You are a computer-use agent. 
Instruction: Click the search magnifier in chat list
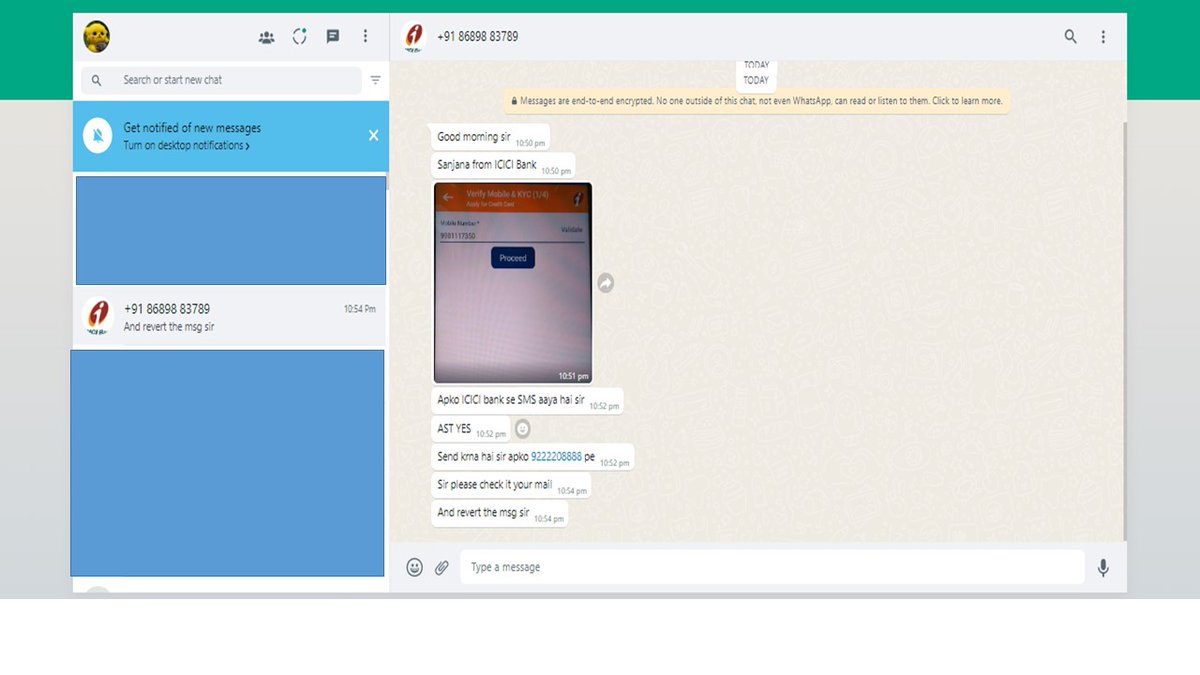pyautogui.click(x=96, y=80)
